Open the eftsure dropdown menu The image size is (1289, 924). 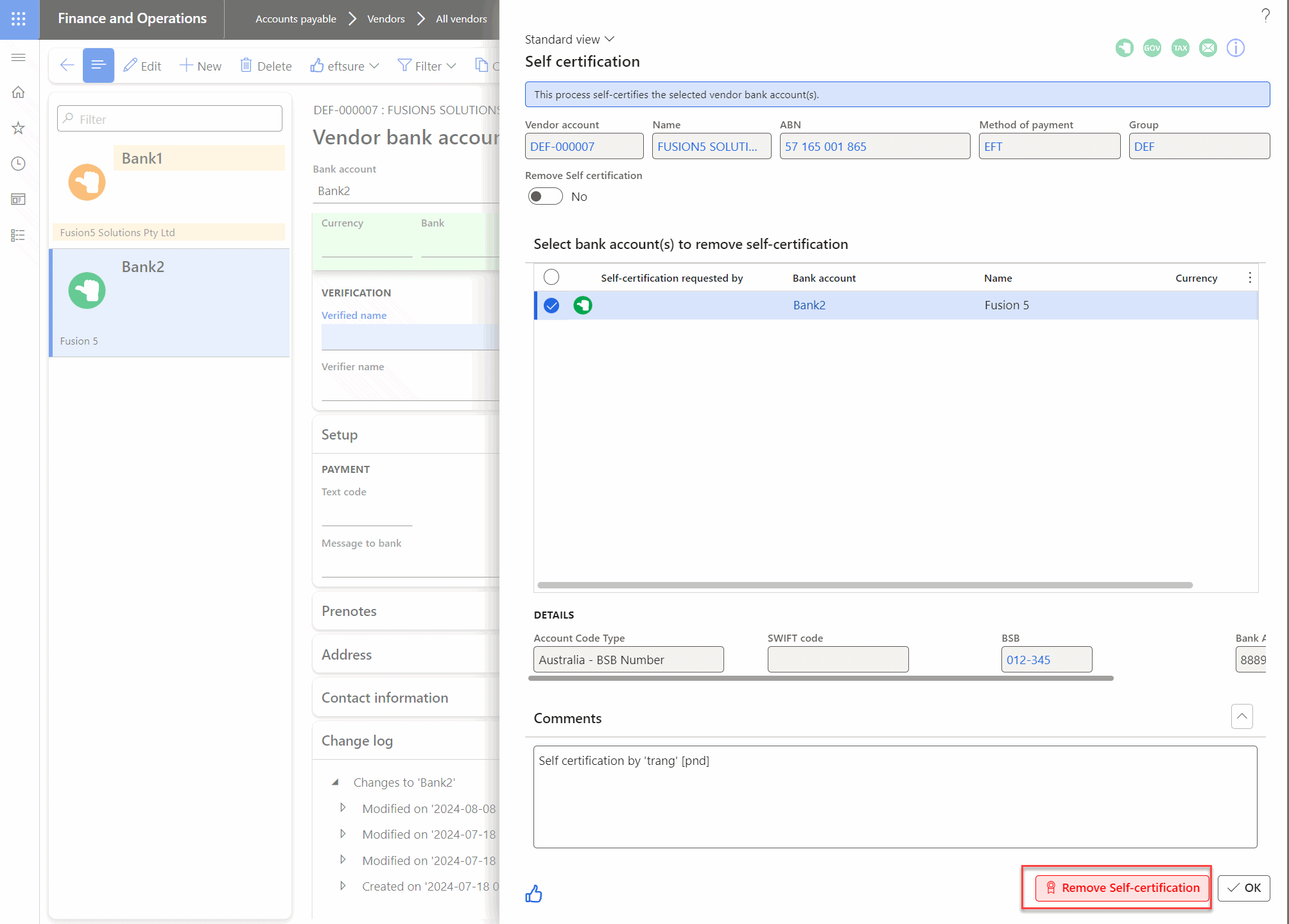[345, 65]
